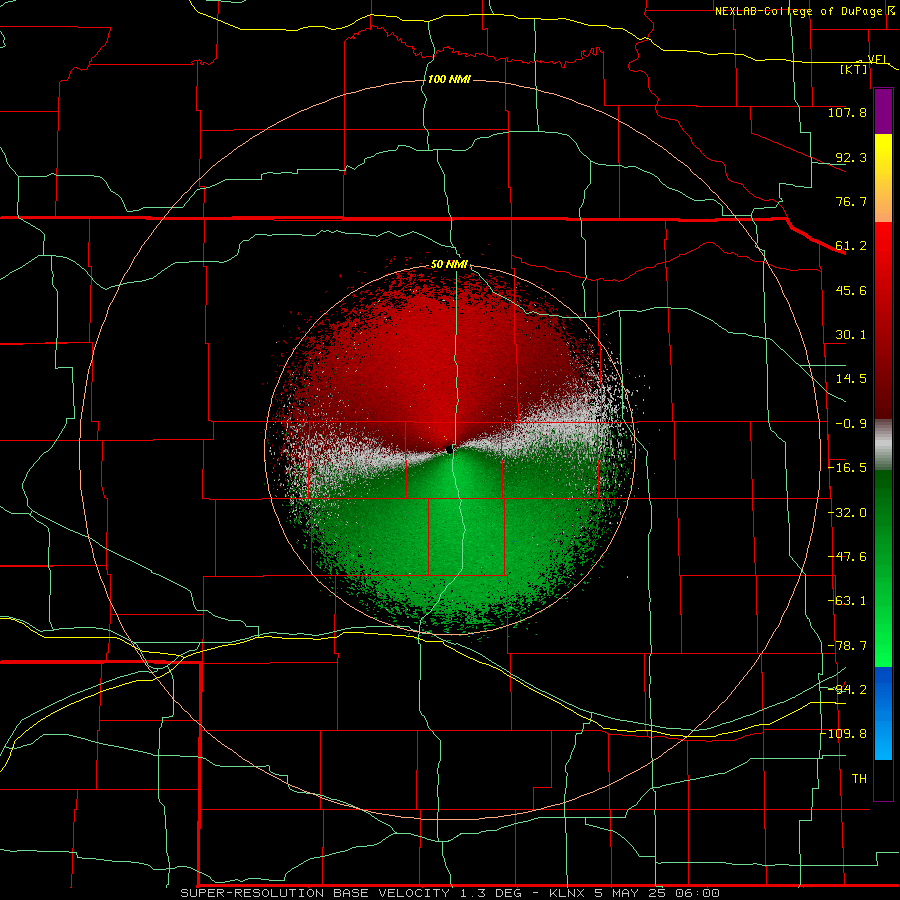The width and height of the screenshot is (900, 900).
Task: Click the [KT] units label
Action: [x=853, y=69]
